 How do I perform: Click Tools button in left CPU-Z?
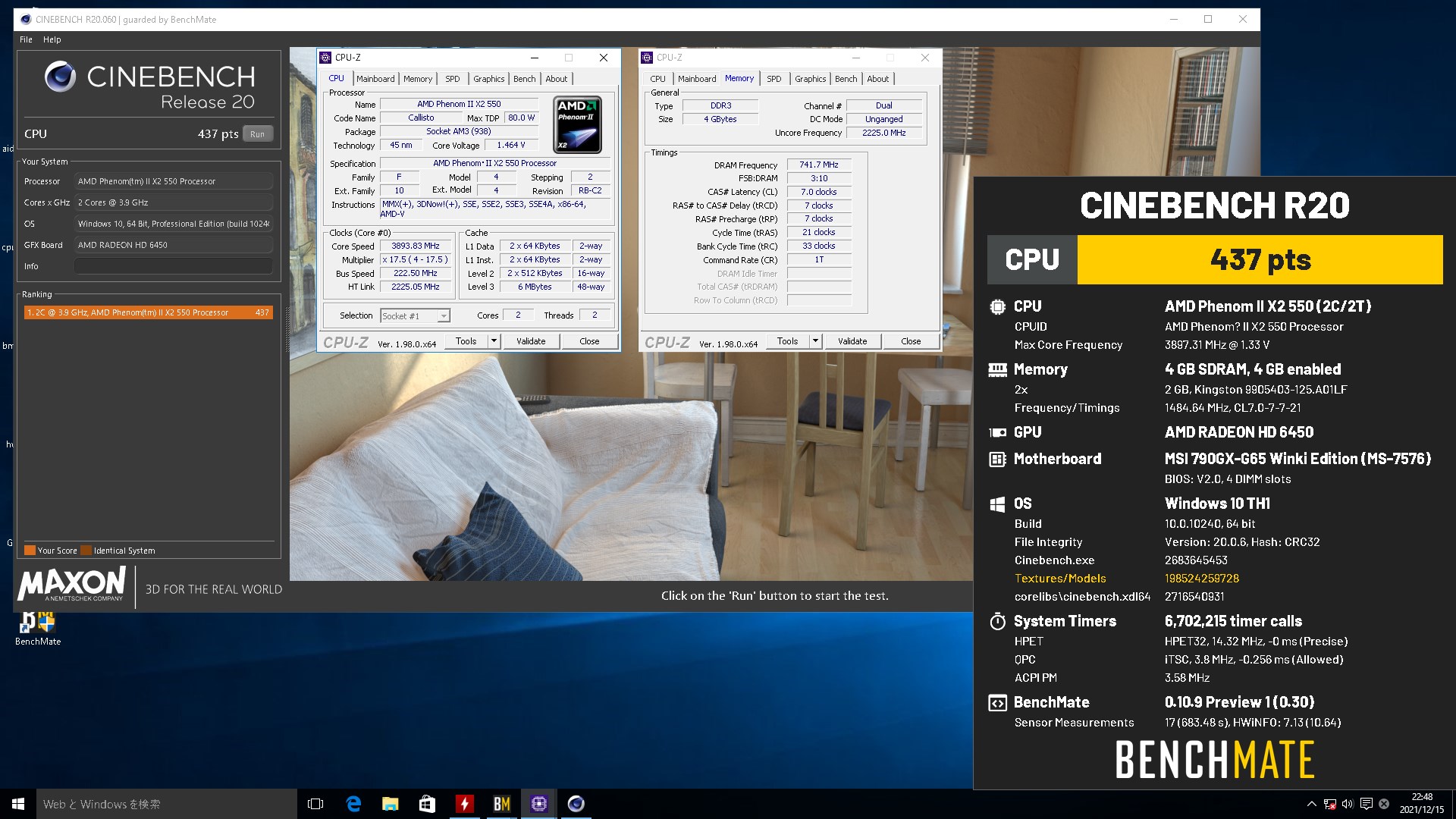point(466,341)
